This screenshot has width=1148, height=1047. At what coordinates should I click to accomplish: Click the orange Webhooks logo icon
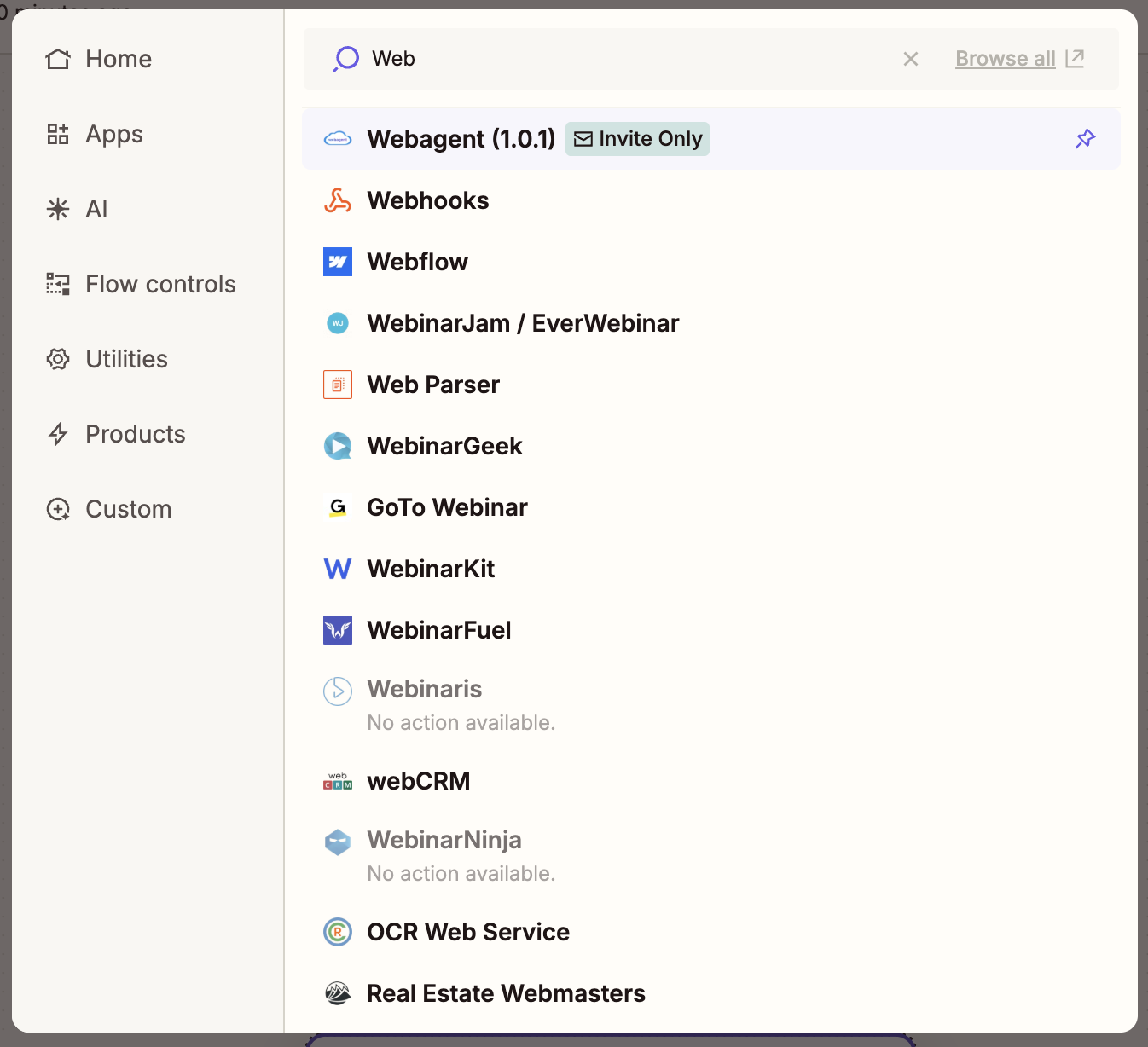pyautogui.click(x=338, y=200)
